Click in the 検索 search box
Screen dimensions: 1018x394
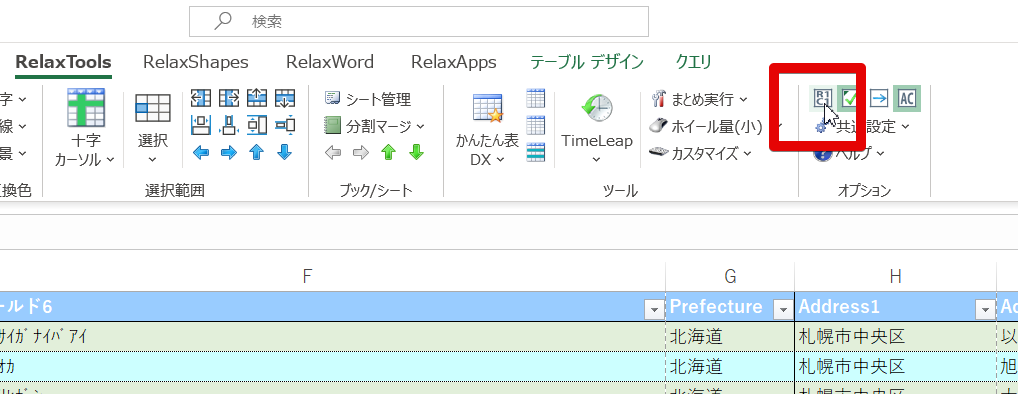[x=419, y=21]
